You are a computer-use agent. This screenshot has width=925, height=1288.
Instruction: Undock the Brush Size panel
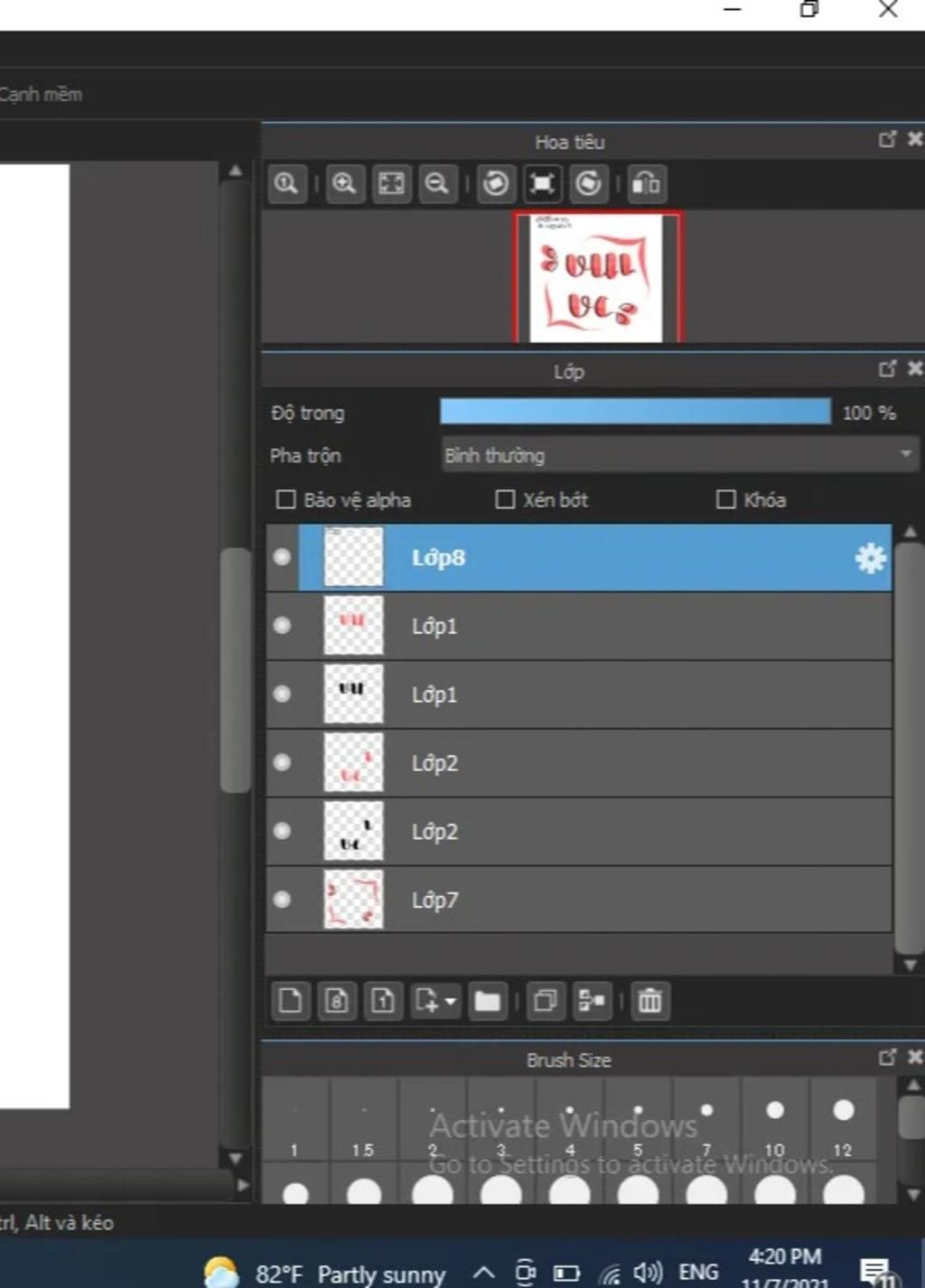click(x=888, y=1057)
